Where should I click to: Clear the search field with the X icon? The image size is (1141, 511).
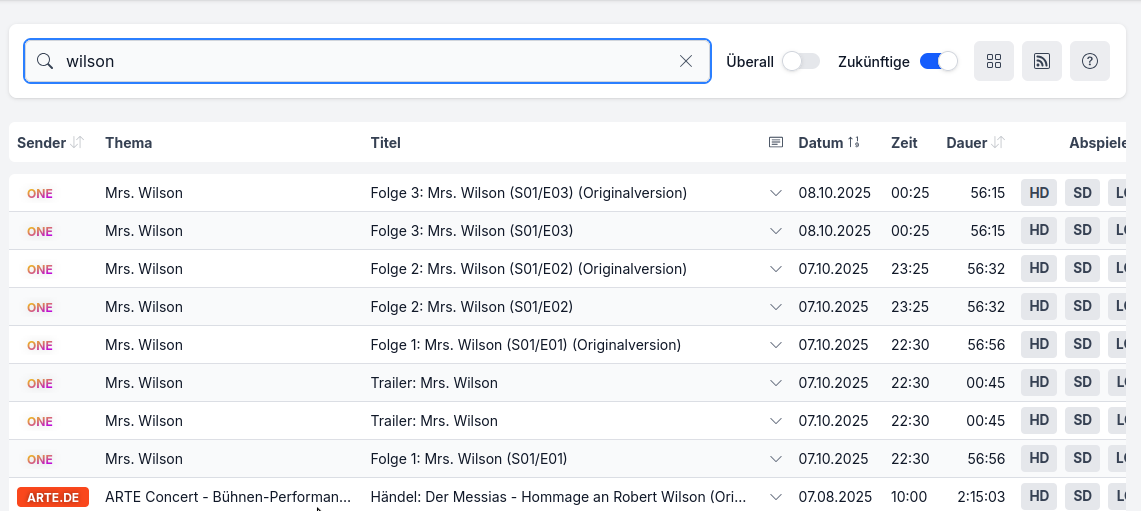pos(686,61)
